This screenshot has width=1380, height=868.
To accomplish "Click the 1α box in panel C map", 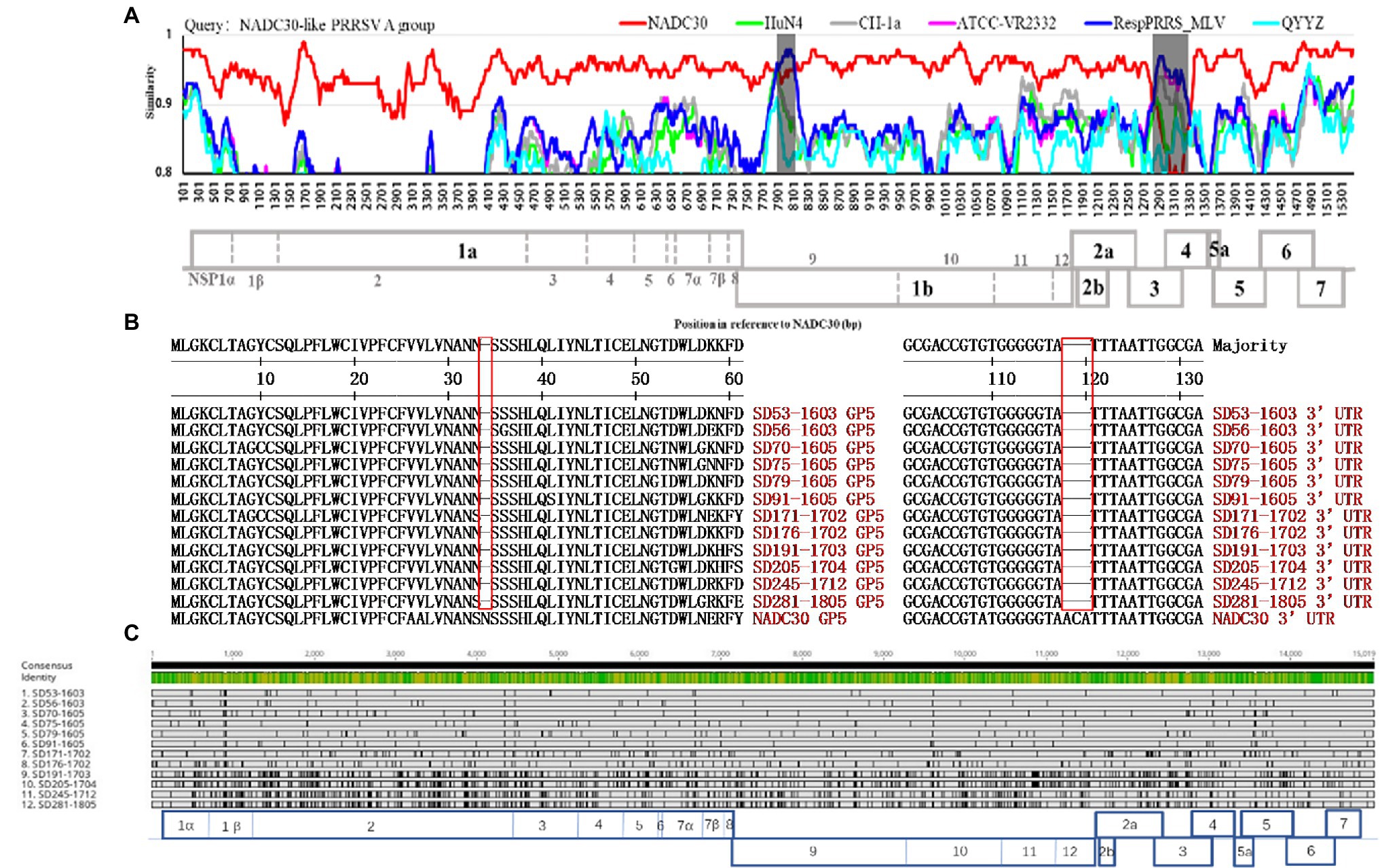I will [185, 825].
